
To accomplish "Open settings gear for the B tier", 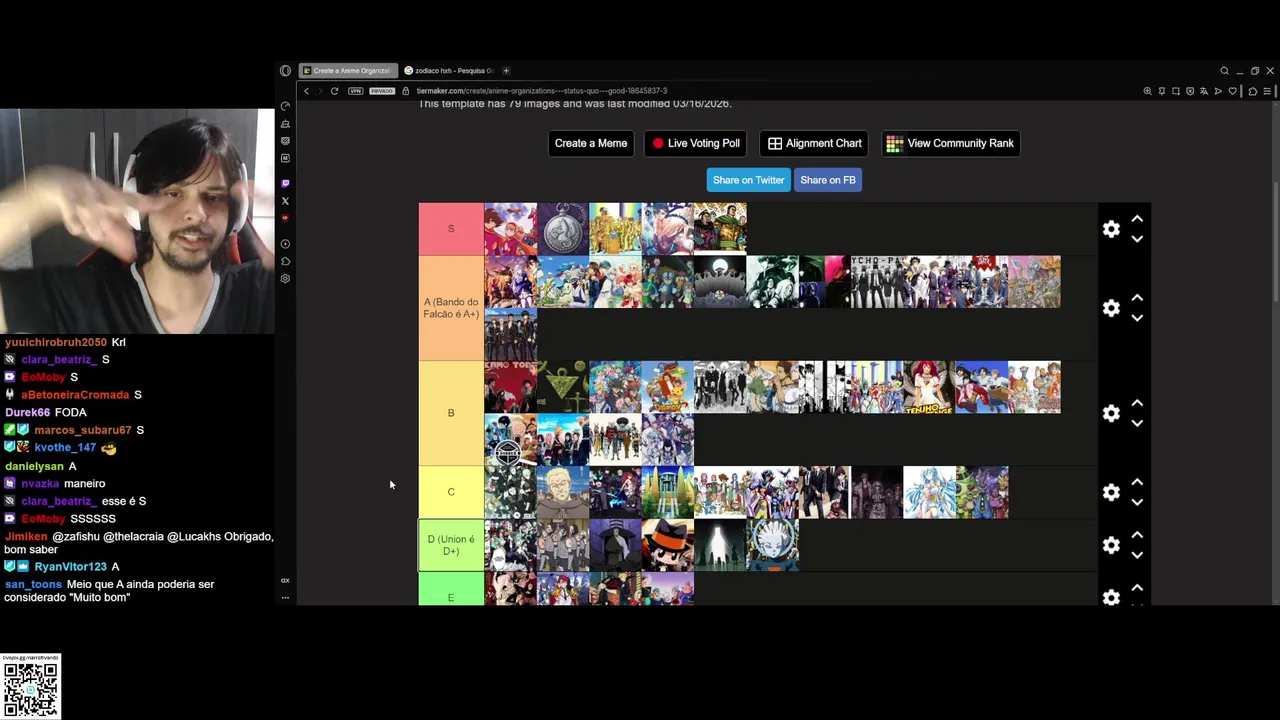I will 1111,413.
